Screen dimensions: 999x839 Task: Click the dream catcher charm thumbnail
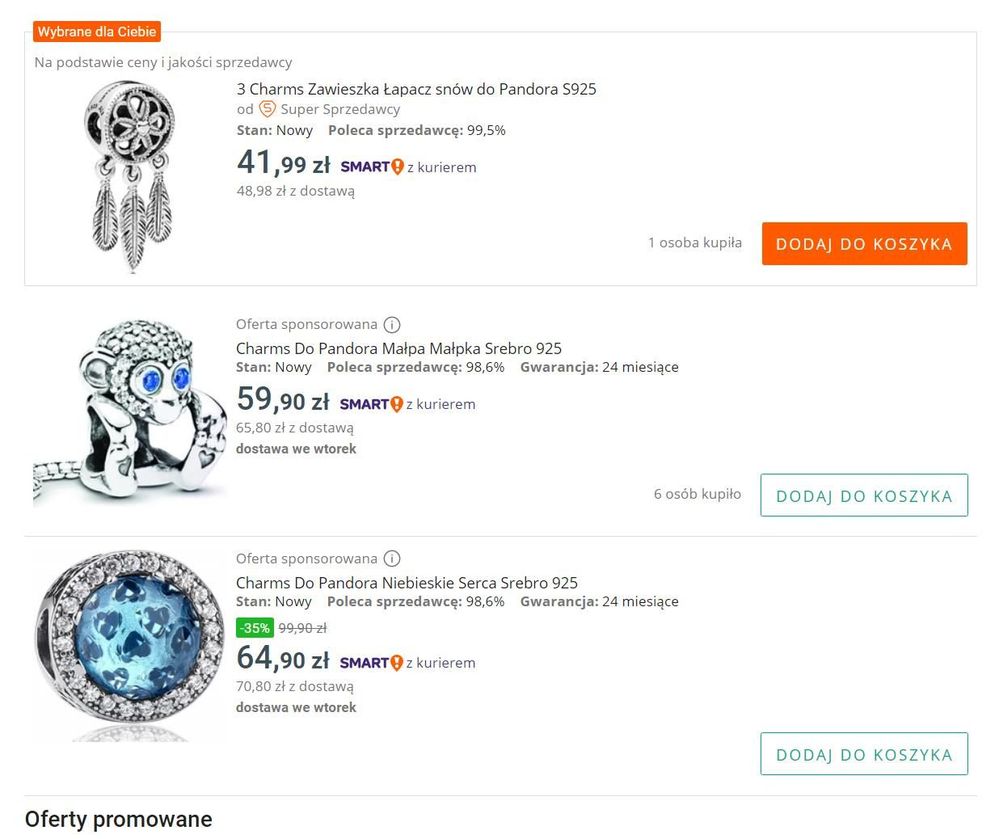[130, 176]
